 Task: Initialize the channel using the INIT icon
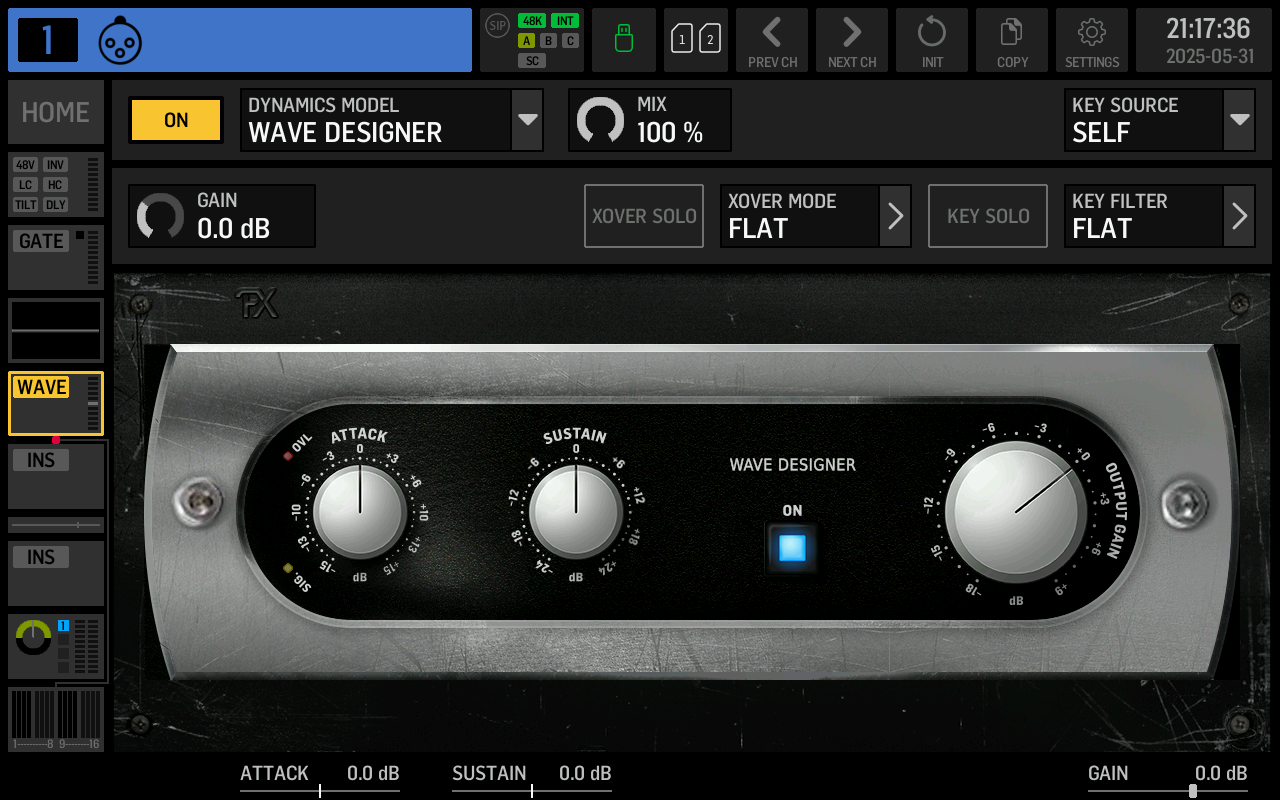[931, 40]
